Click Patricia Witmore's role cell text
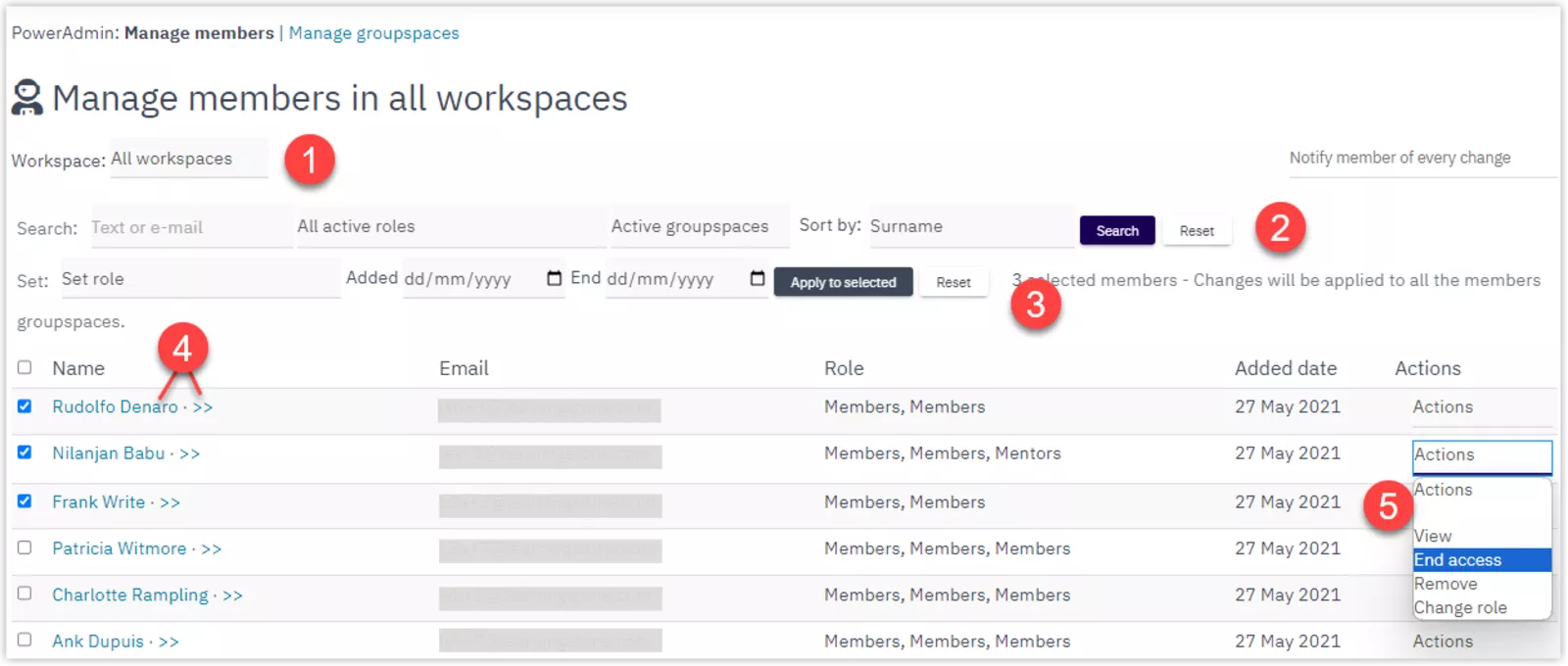The height and width of the screenshot is (666, 1568). click(x=948, y=548)
